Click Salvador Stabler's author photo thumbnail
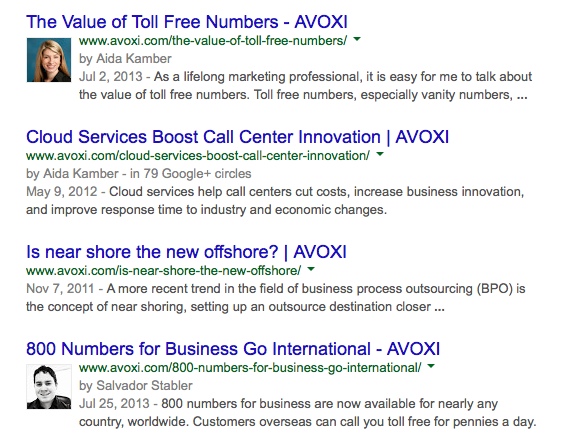The width and height of the screenshot is (584, 448). tap(49, 387)
